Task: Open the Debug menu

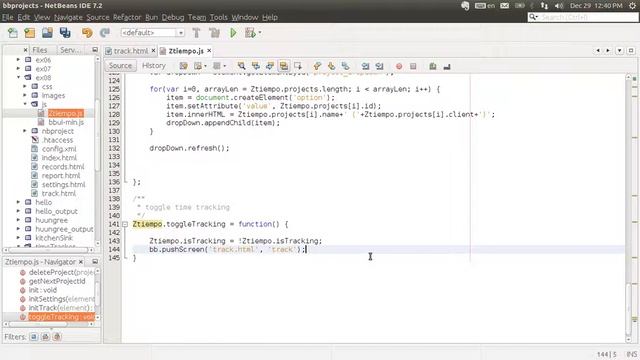Action: click(173, 17)
